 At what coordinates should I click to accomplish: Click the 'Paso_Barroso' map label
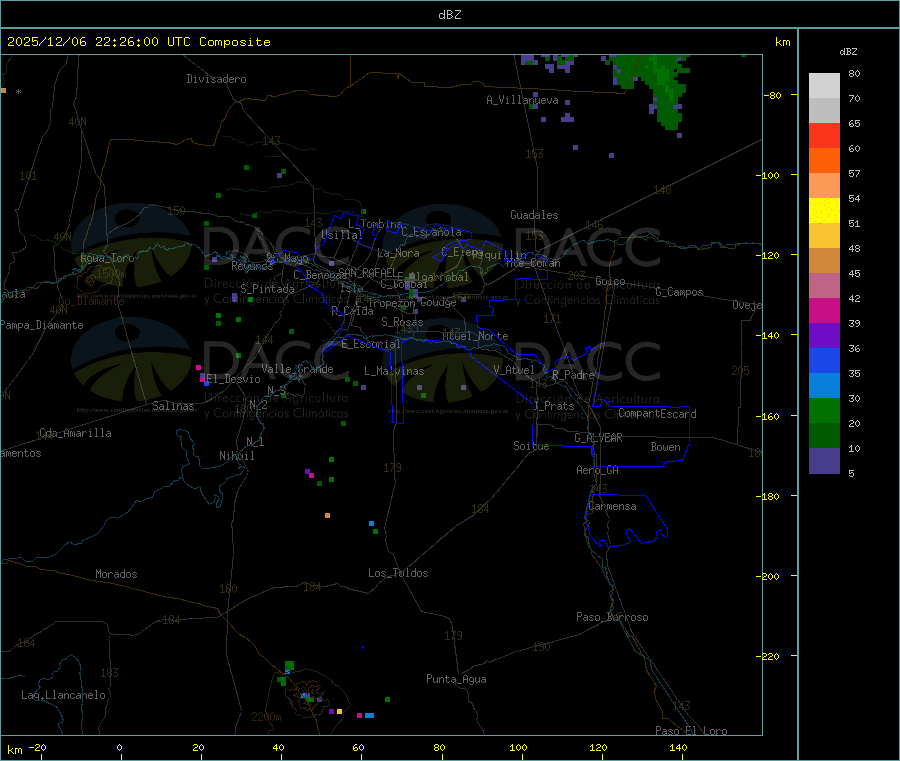click(x=612, y=617)
